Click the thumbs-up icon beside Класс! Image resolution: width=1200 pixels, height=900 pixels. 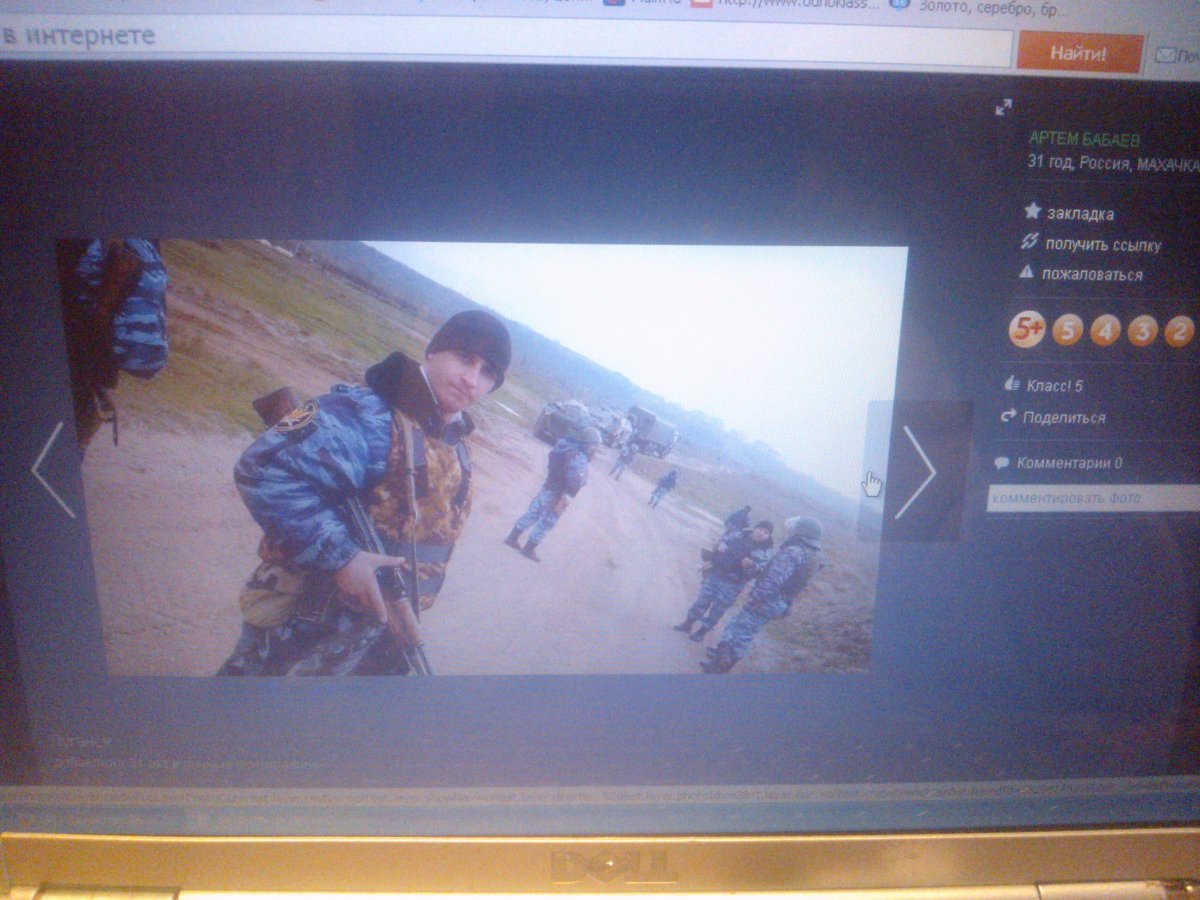pos(1011,383)
